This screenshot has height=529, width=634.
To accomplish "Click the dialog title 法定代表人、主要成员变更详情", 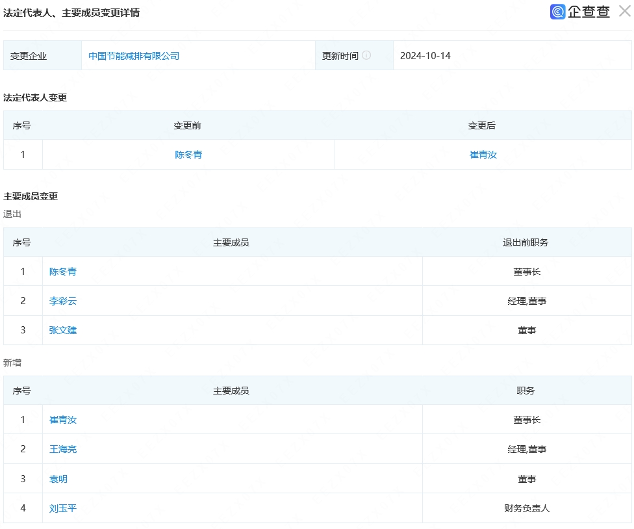I will (x=72, y=13).
